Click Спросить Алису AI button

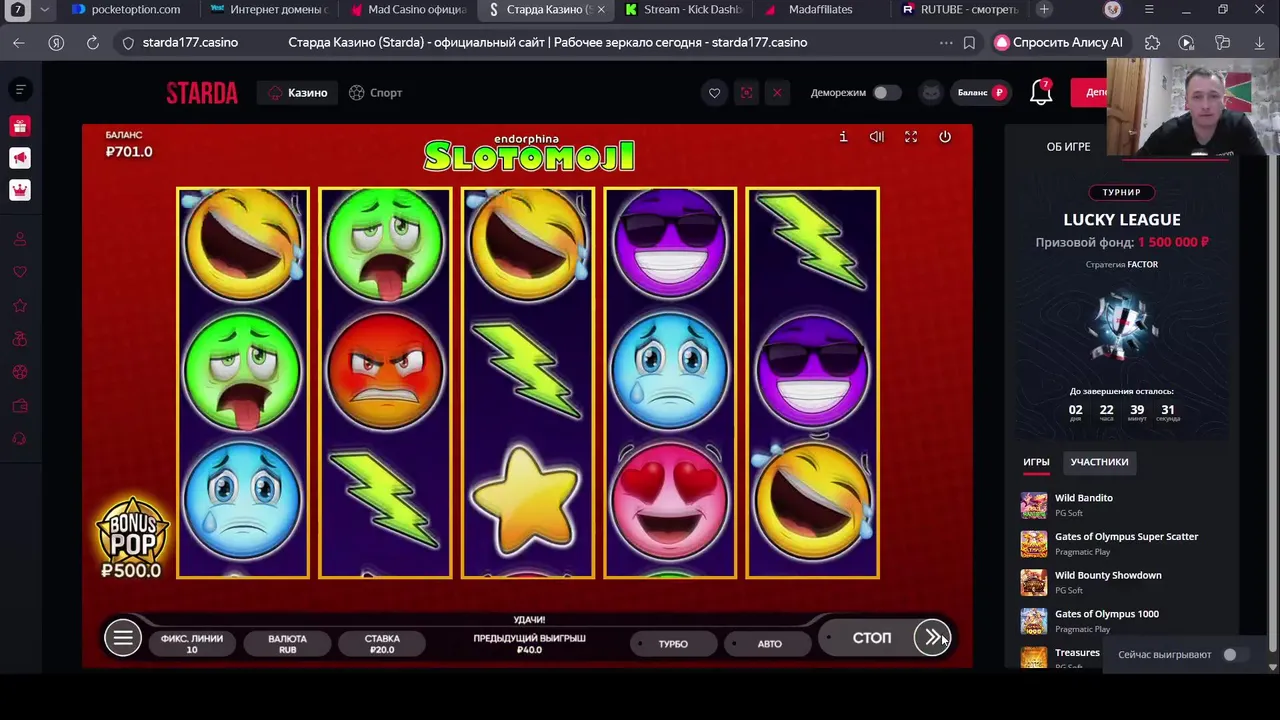1059,43
